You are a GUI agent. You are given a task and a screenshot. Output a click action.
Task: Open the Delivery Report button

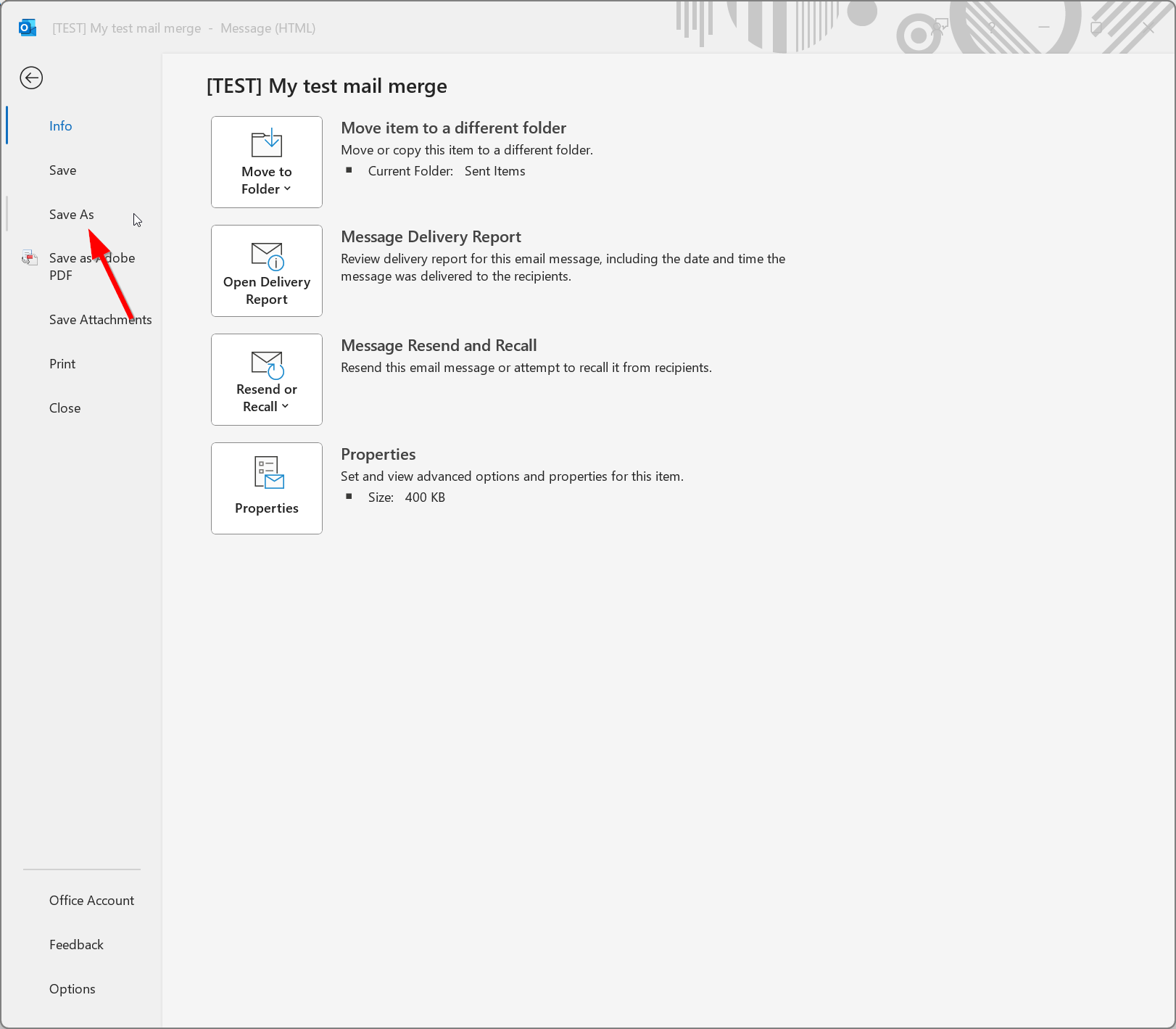(x=266, y=270)
